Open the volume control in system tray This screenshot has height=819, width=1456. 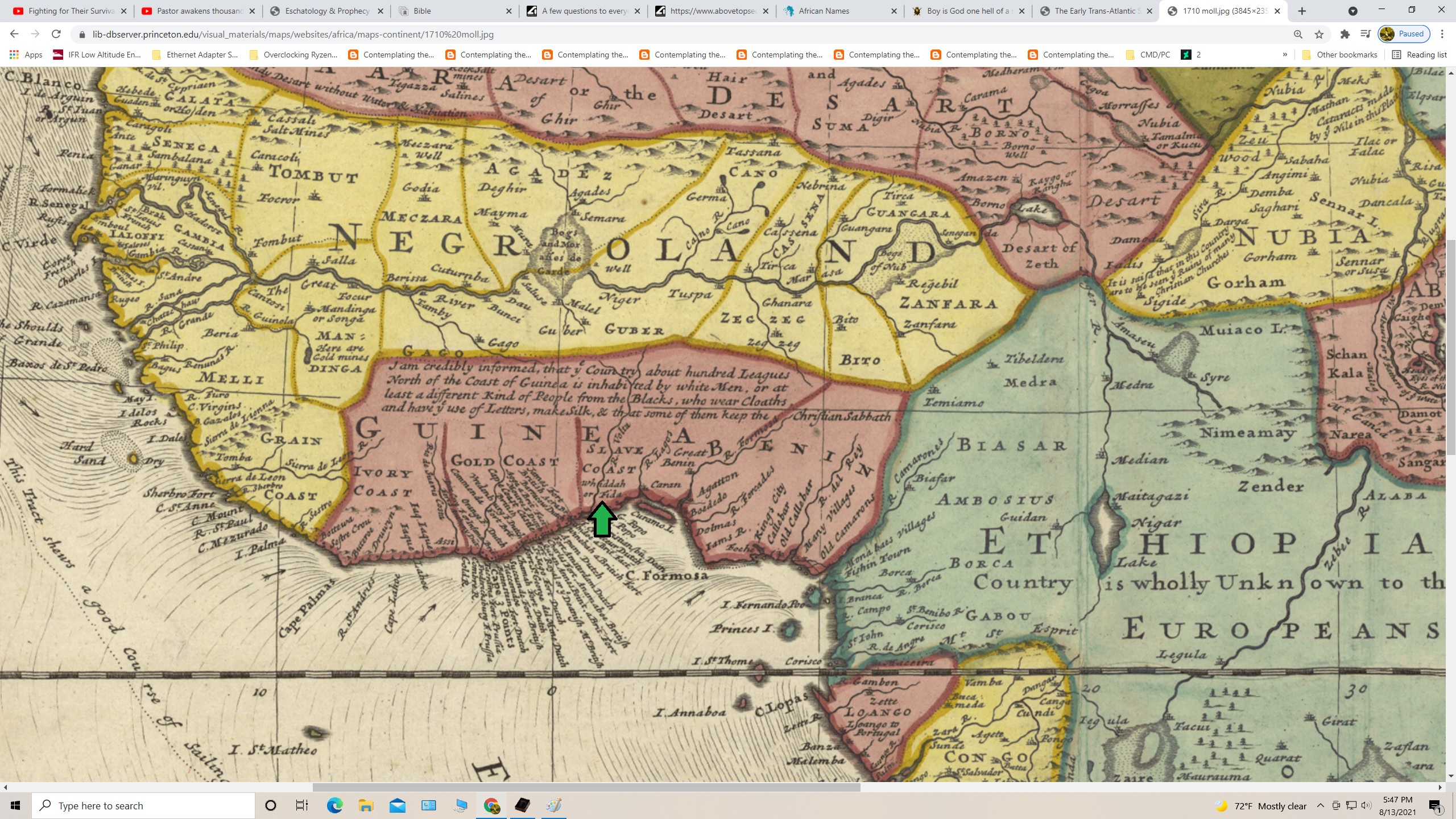pos(1366,805)
